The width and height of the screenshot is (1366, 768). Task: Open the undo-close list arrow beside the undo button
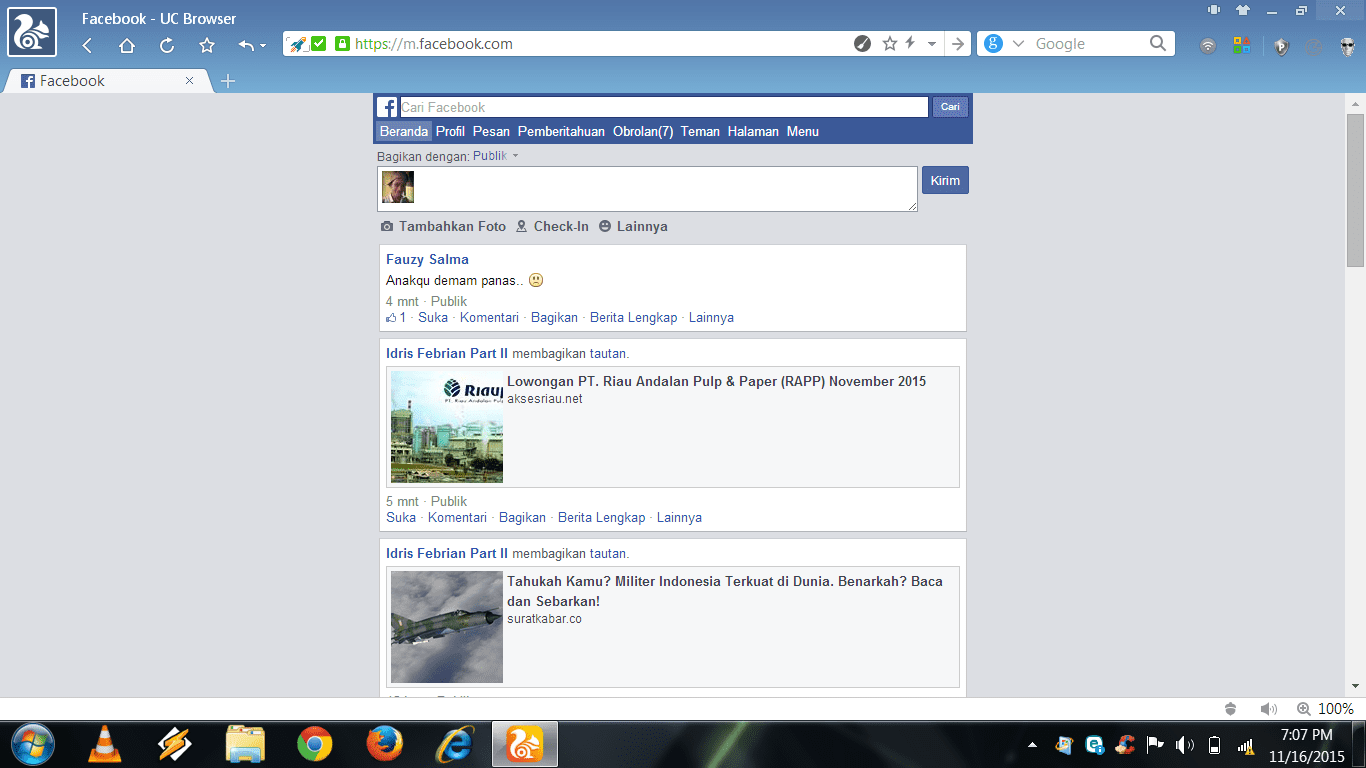[263, 46]
